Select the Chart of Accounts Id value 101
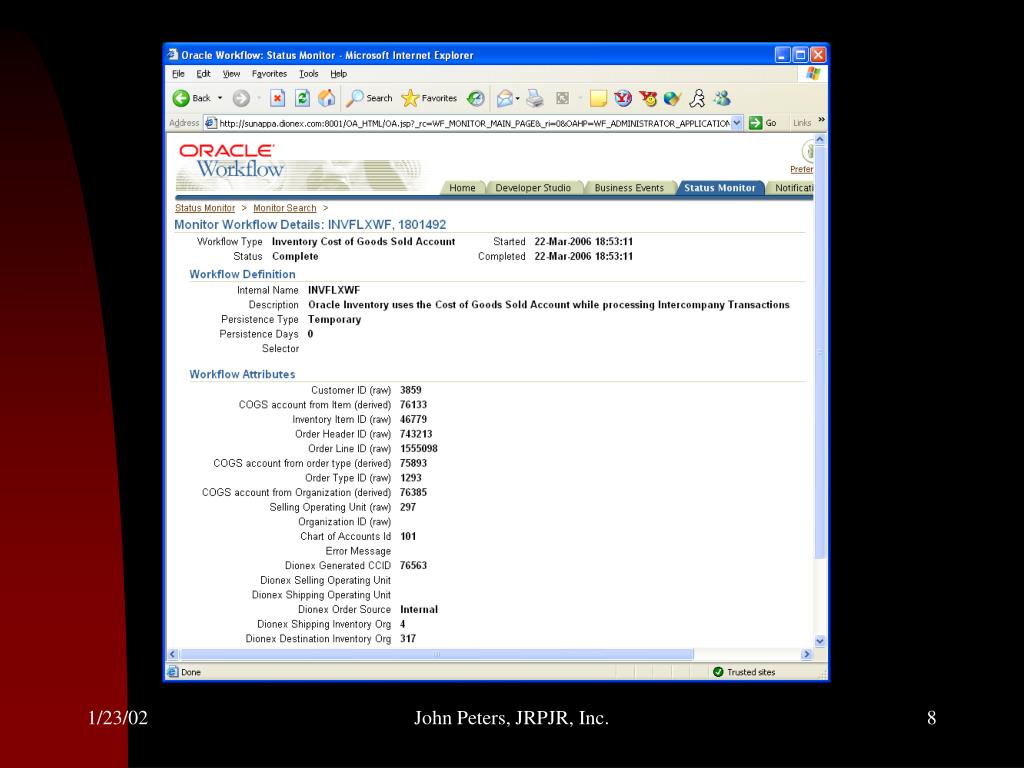Image resolution: width=1024 pixels, height=768 pixels. pyautogui.click(x=408, y=536)
